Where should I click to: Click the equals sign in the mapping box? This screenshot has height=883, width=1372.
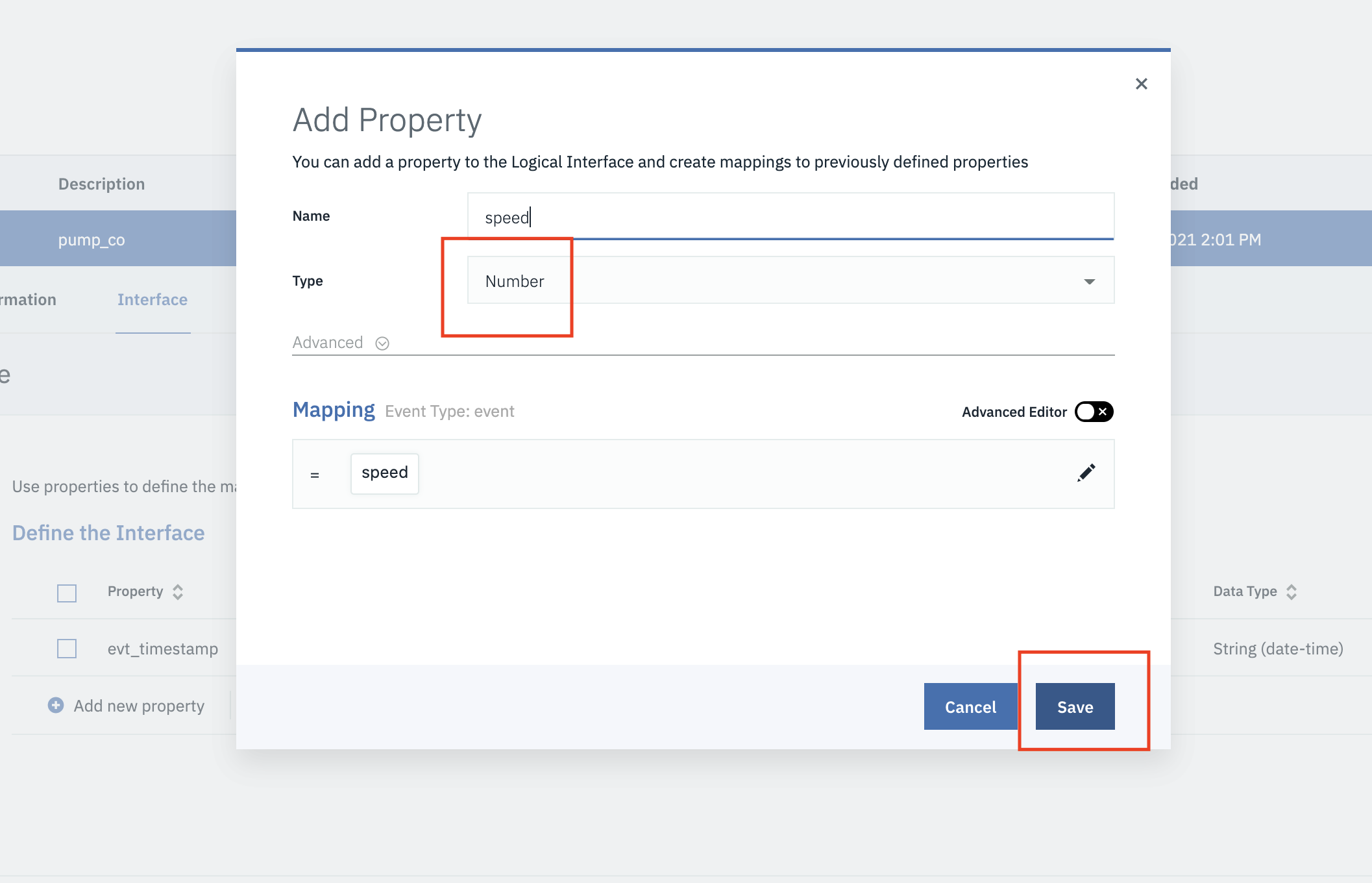pos(315,475)
